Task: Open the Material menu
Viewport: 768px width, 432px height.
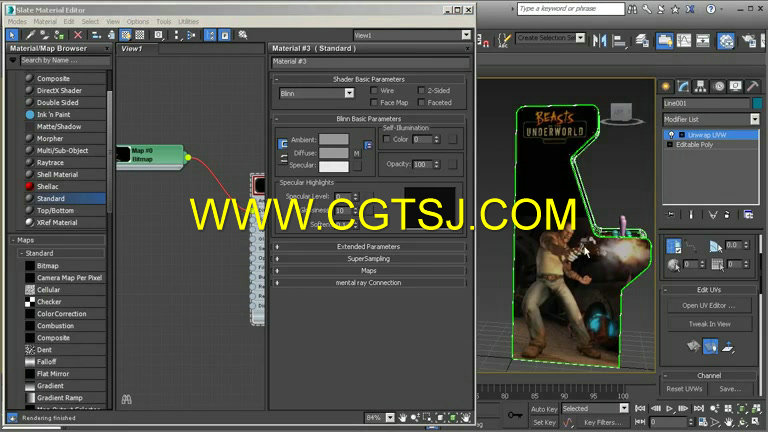Action: [x=45, y=22]
